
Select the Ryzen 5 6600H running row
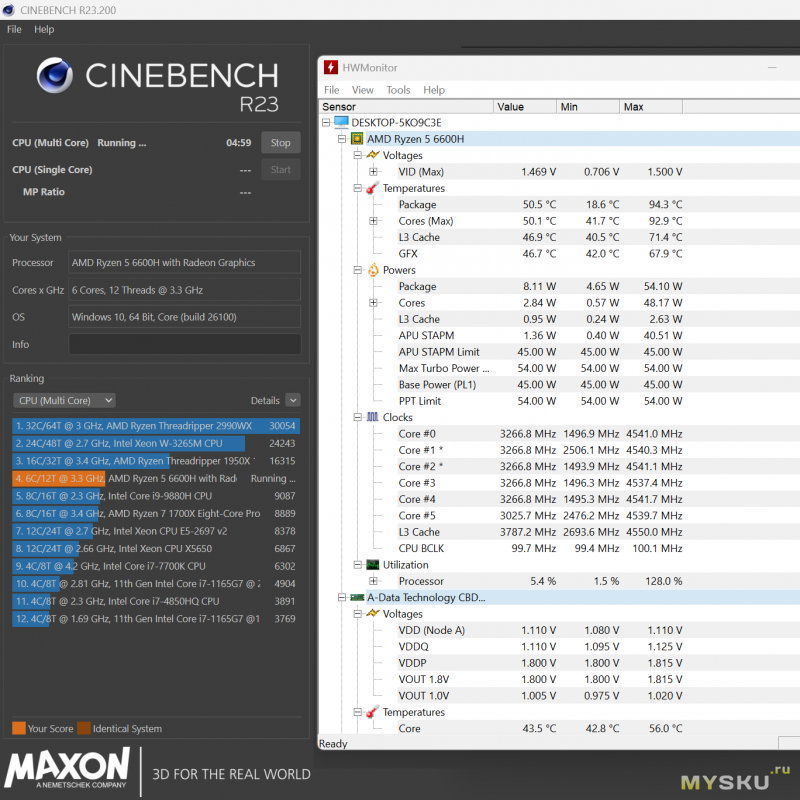tap(156, 478)
